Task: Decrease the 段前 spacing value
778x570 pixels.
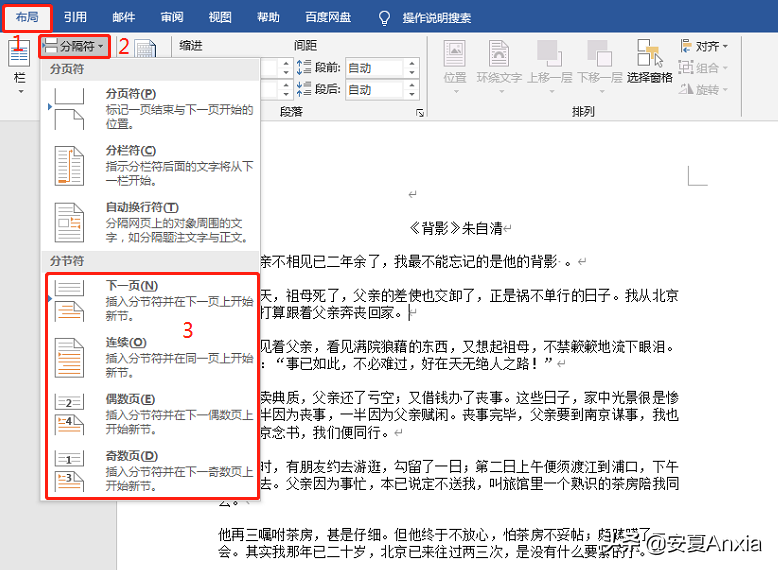Action: click(412, 73)
